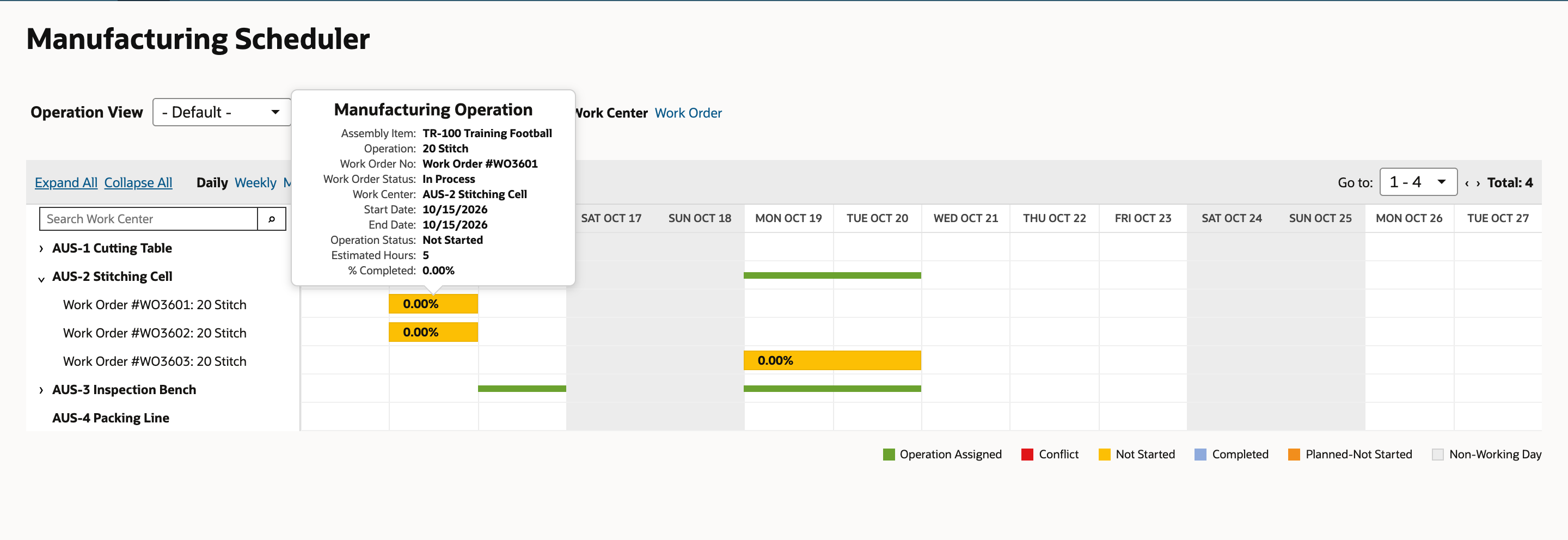Expand the AUS-3 Inspection Bench row

point(41,390)
